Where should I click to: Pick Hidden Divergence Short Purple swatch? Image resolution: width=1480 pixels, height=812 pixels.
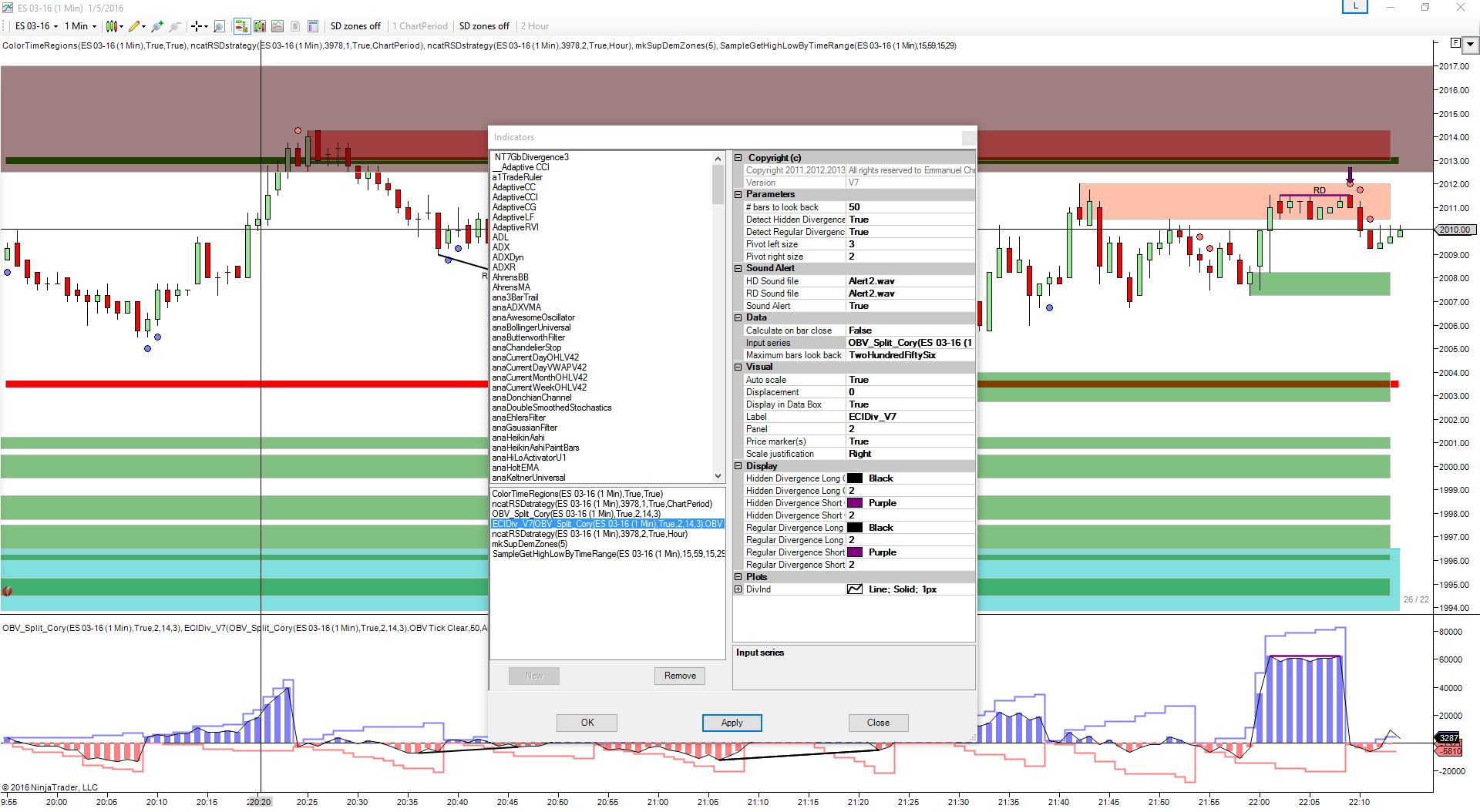click(x=855, y=503)
